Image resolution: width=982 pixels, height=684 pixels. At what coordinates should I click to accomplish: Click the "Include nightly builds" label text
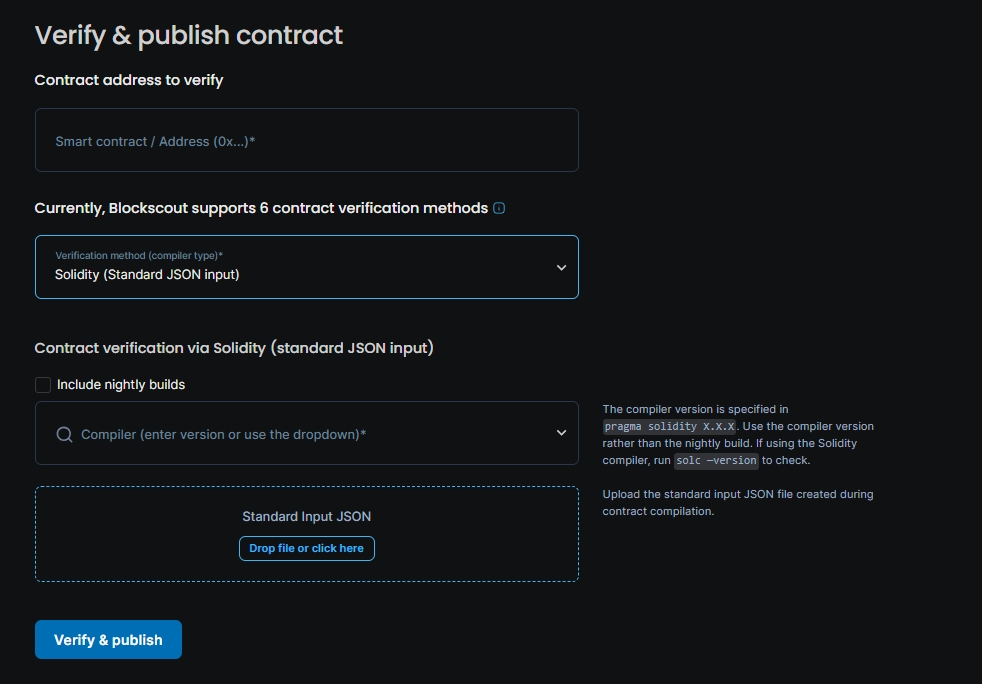pyautogui.click(x=121, y=385)
